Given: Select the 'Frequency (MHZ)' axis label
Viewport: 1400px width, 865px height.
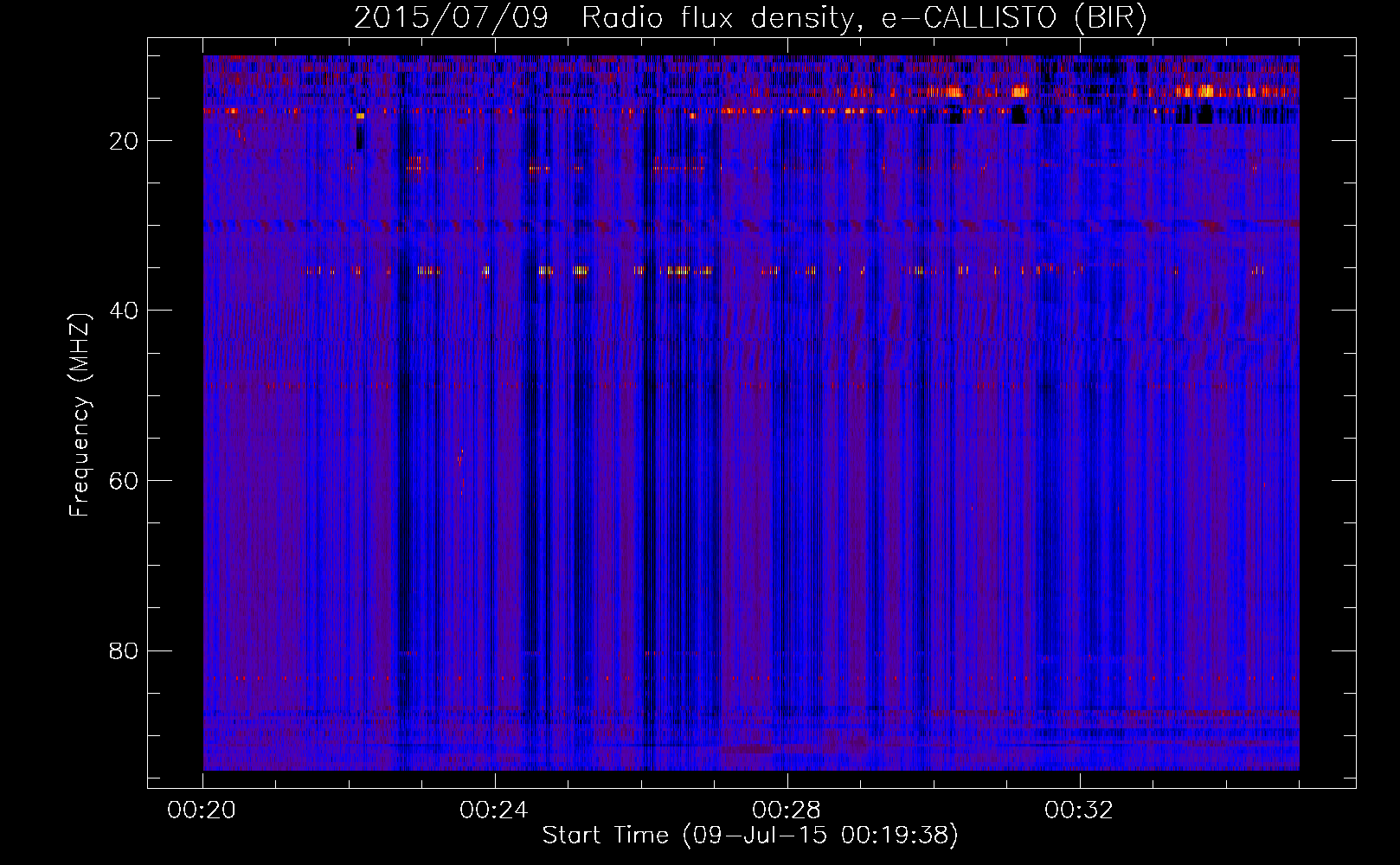Looking at the screenshot, I should 80,415.
